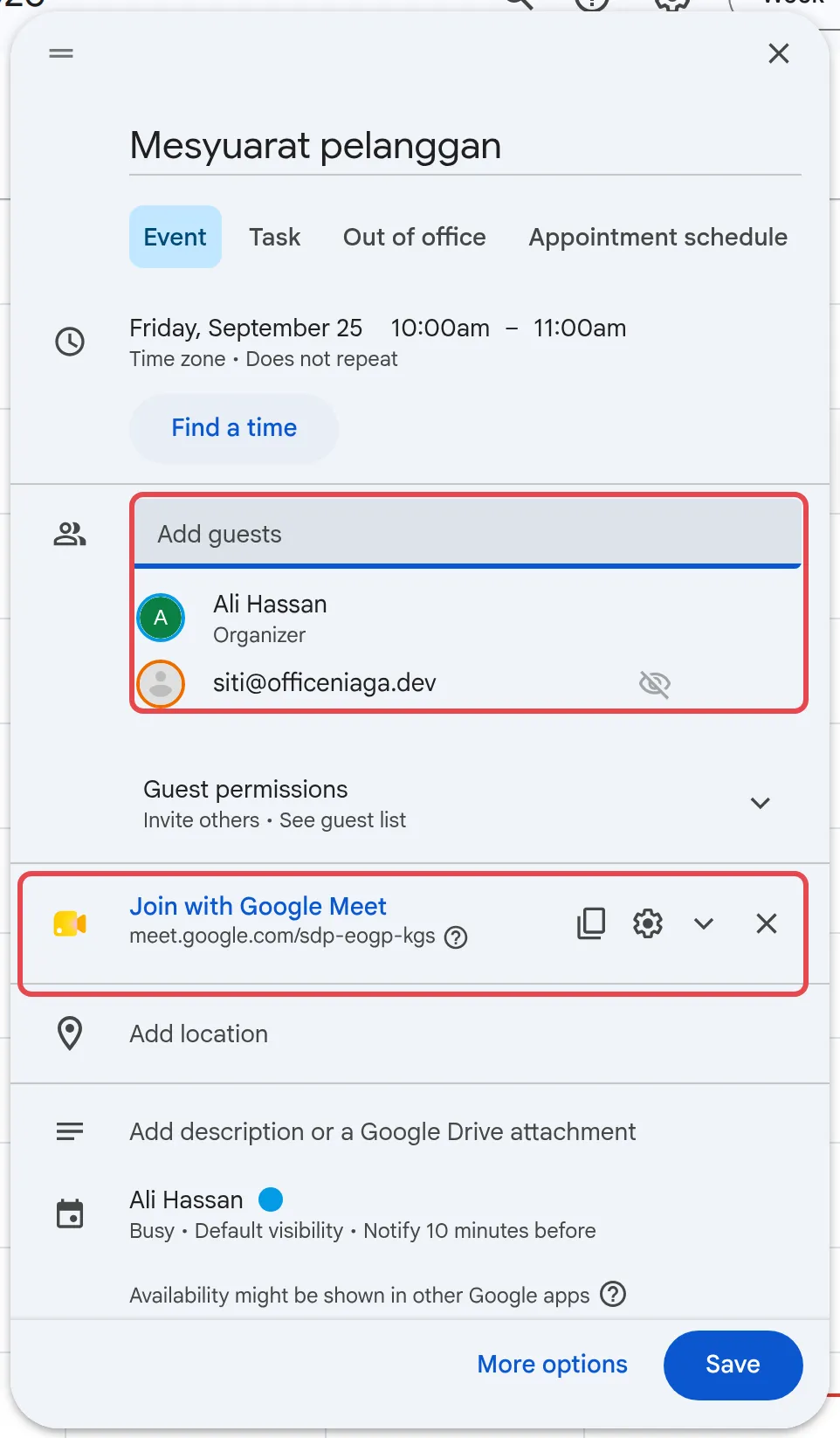Click Busy availability status
This screenshot has height=1438, width=840.
click(x=152, y=1231)
